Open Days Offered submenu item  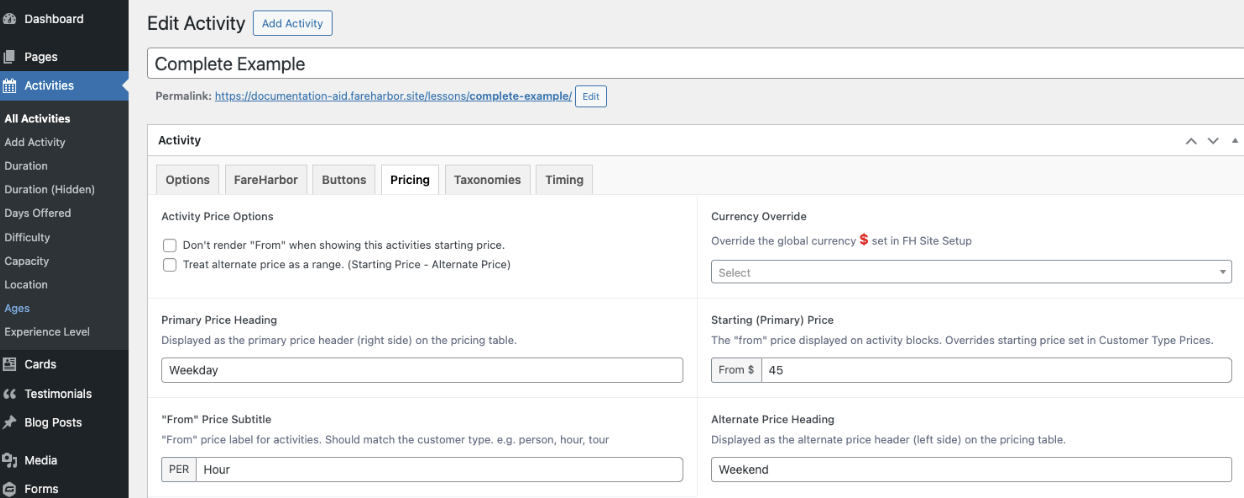click(x=38, y=213)
